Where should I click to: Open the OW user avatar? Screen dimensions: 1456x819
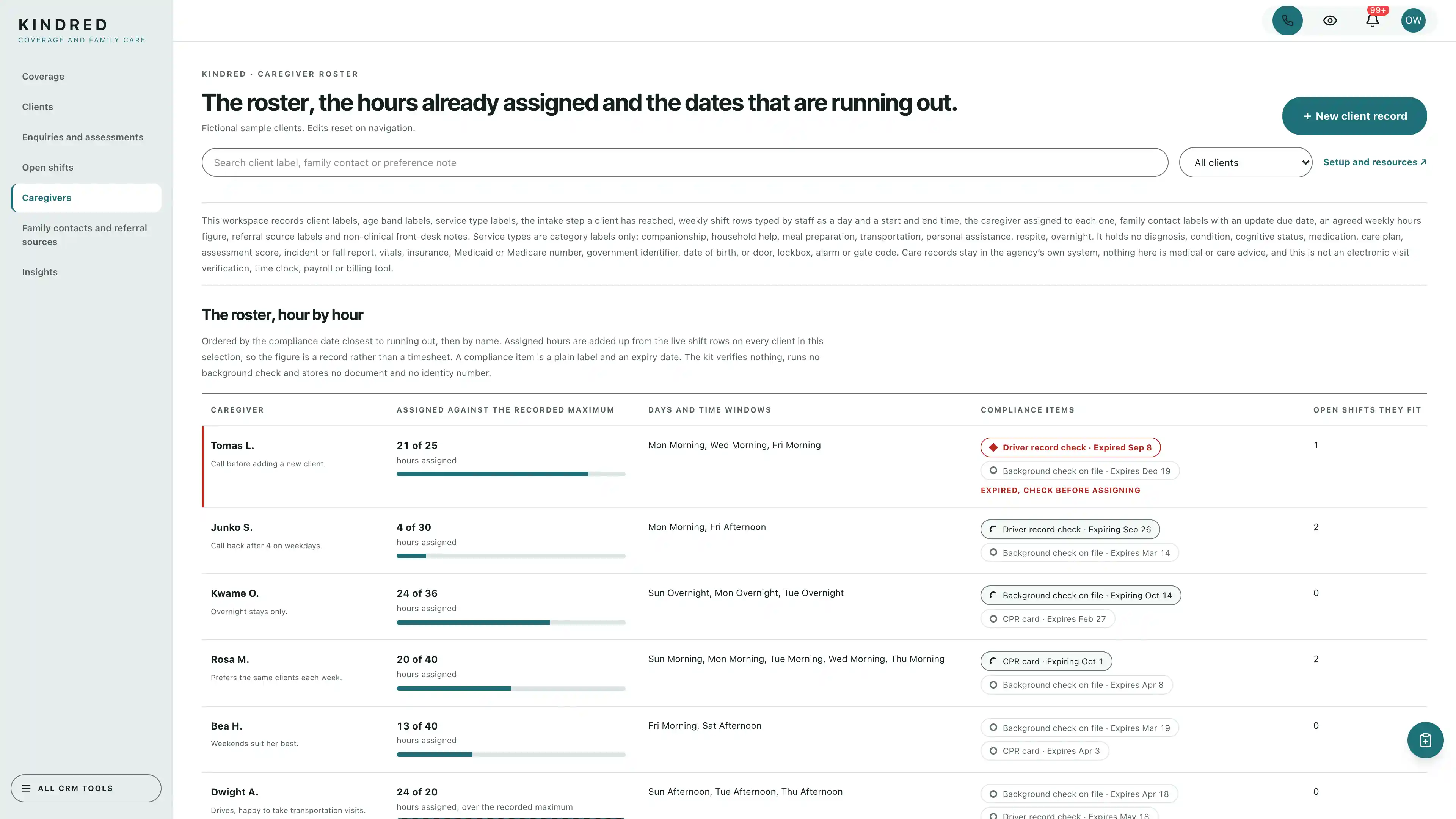[1413, 20]
